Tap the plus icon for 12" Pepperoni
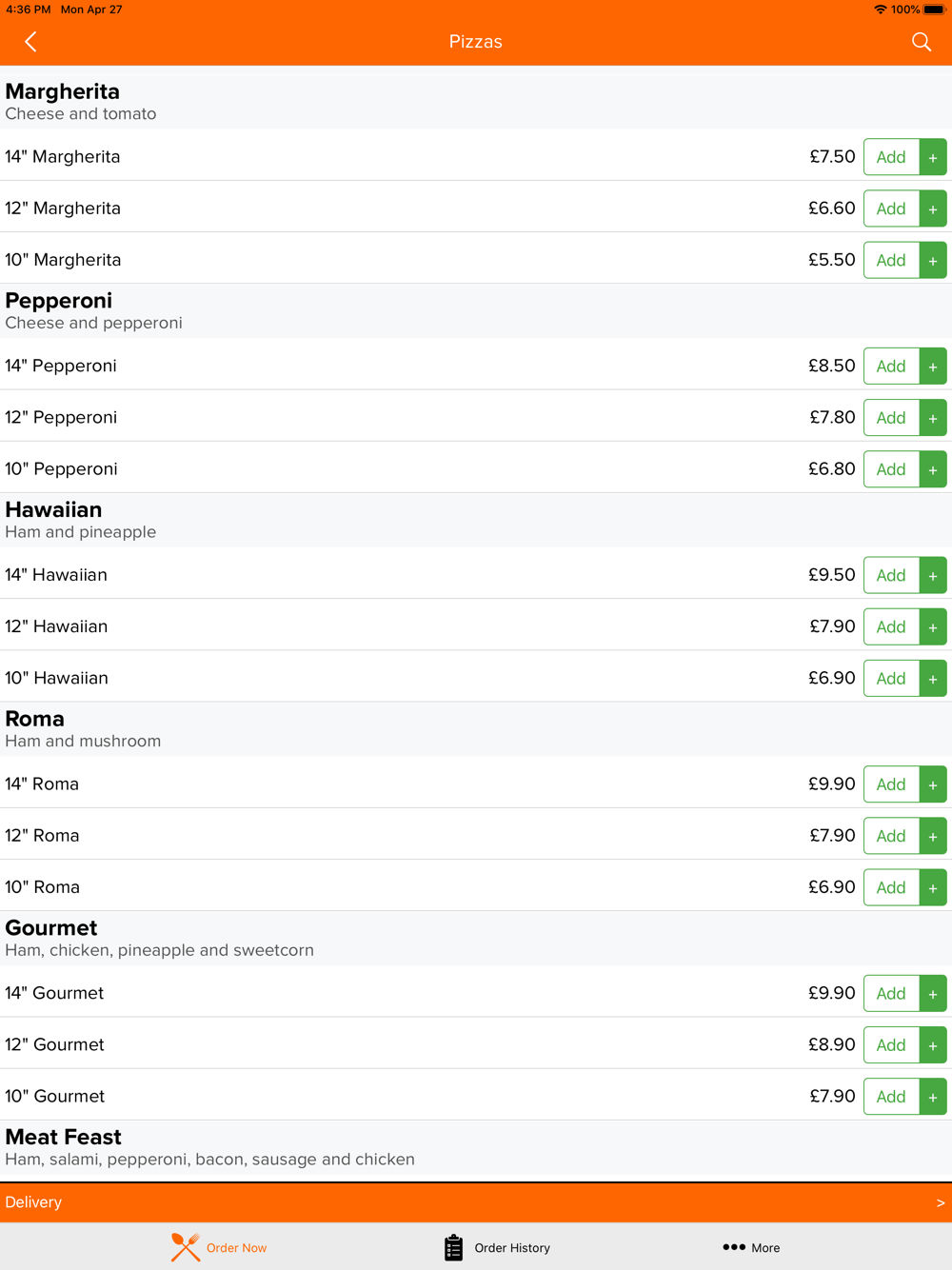 pos(933,418)
